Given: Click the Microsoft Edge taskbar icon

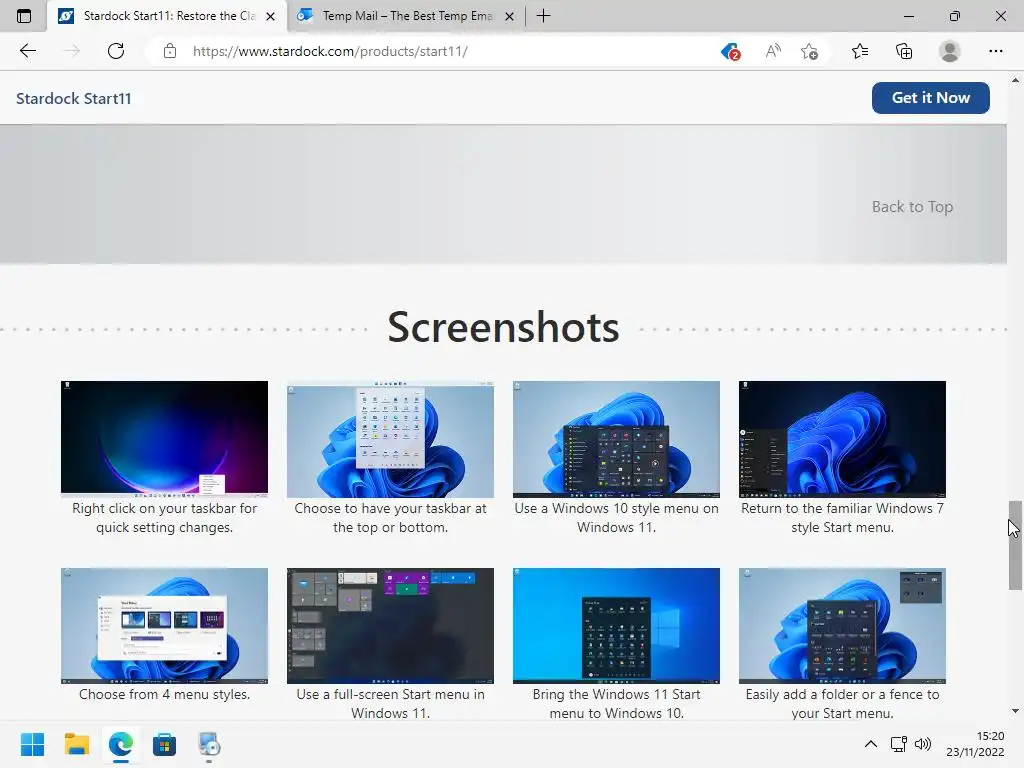Looking at the screenshot, I should point(121,744).
